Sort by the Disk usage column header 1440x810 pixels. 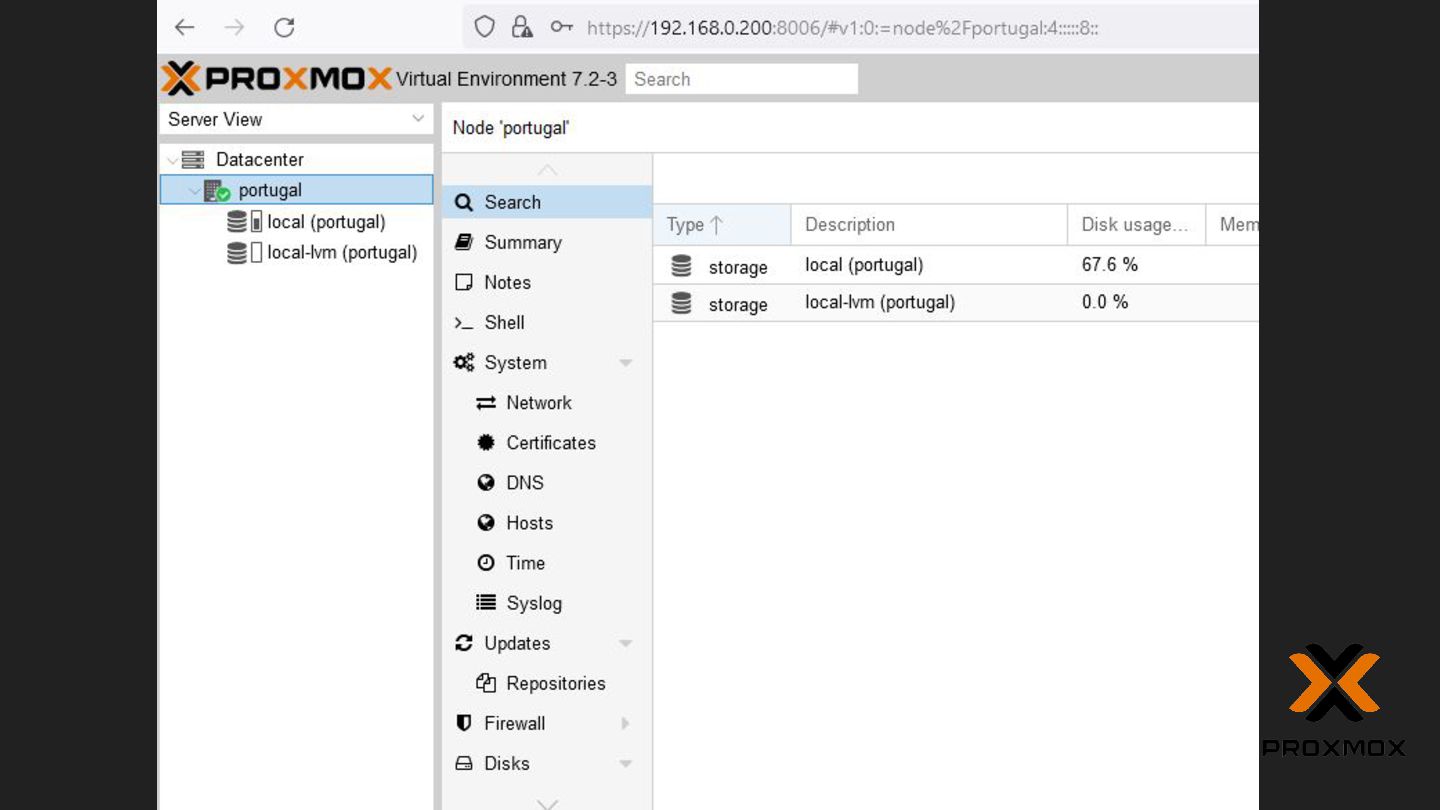coord(1137,225)
